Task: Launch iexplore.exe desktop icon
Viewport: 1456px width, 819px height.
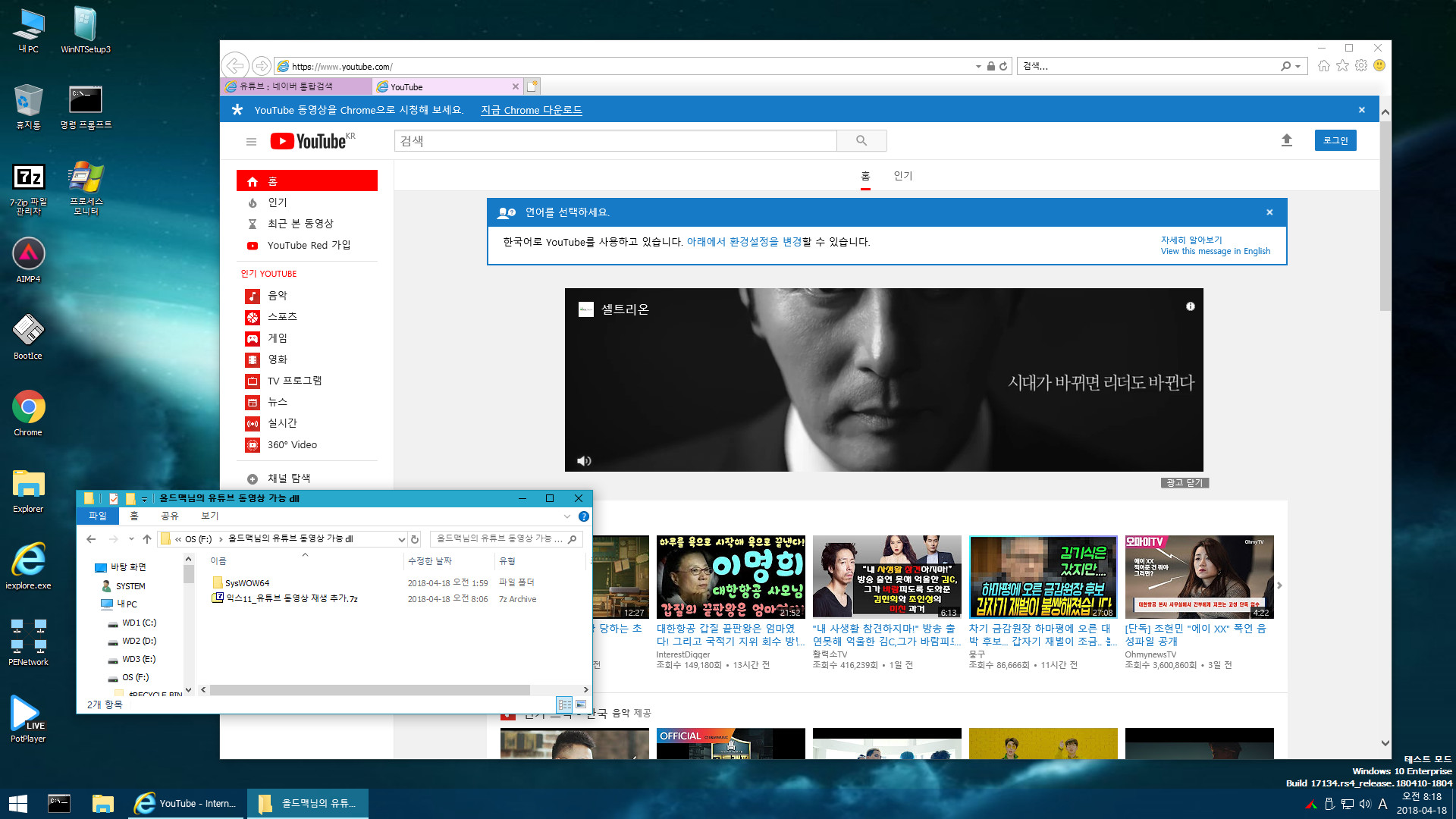Action: click(x=28, y=566)
